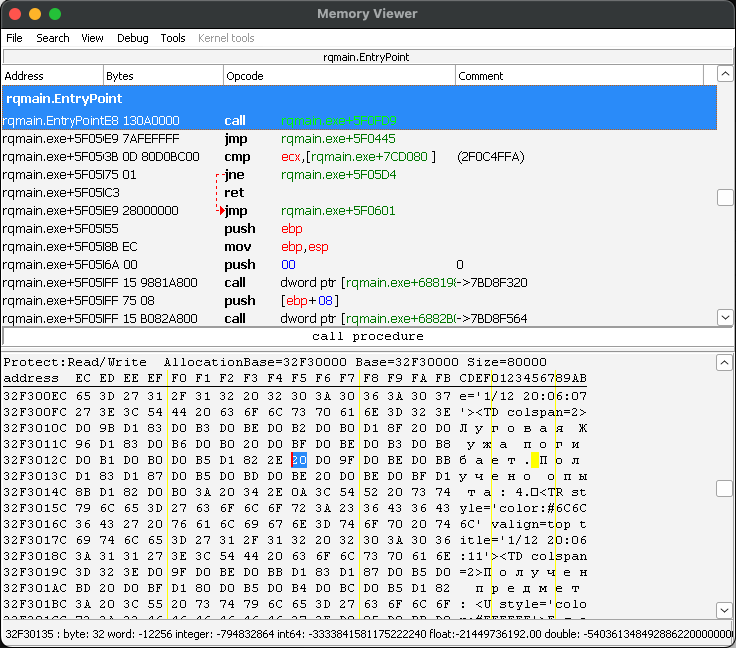Click hex row address 32F3017C
This screenshot has height=648, width=736.
(35, 540)
